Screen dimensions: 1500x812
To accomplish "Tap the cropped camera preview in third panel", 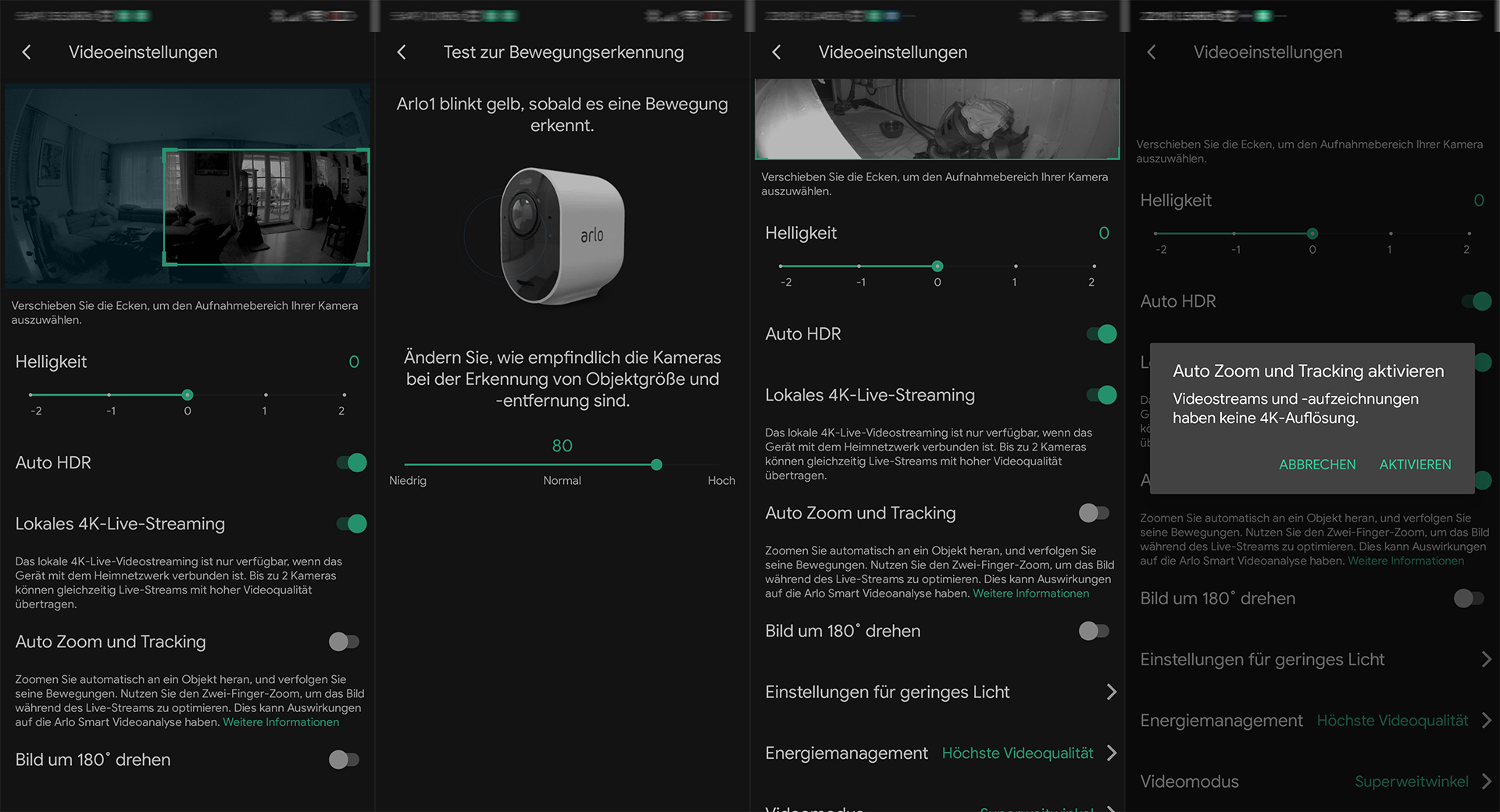I will click(x=937, y=119).
